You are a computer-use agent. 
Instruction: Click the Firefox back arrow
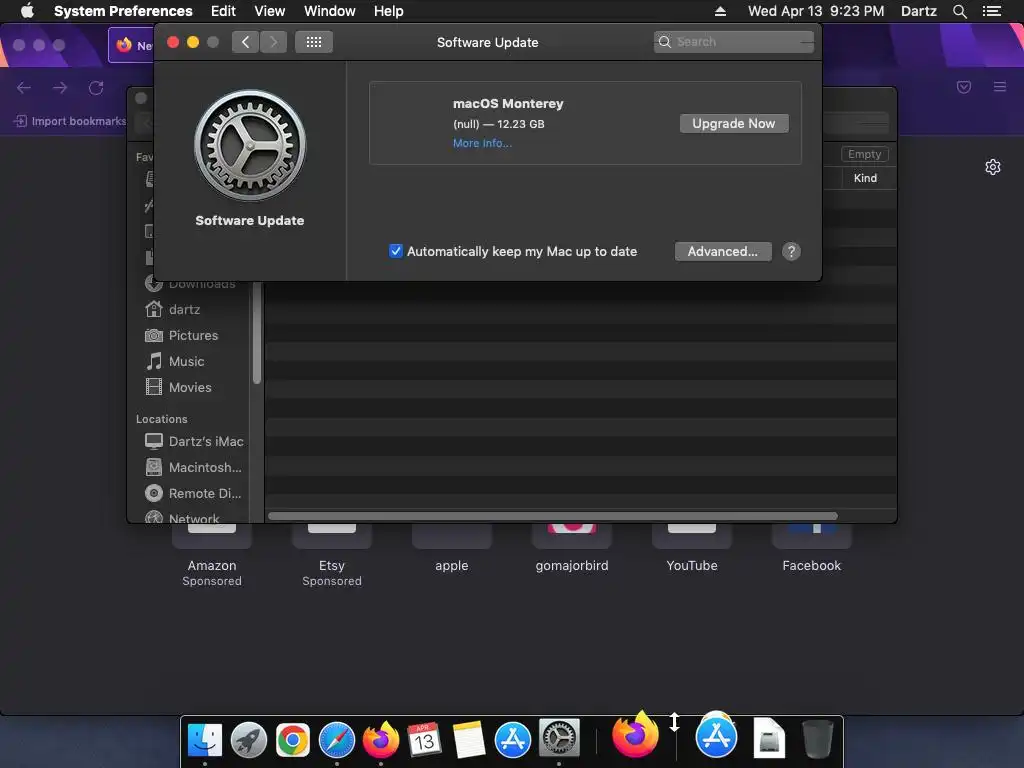[24, 88]
